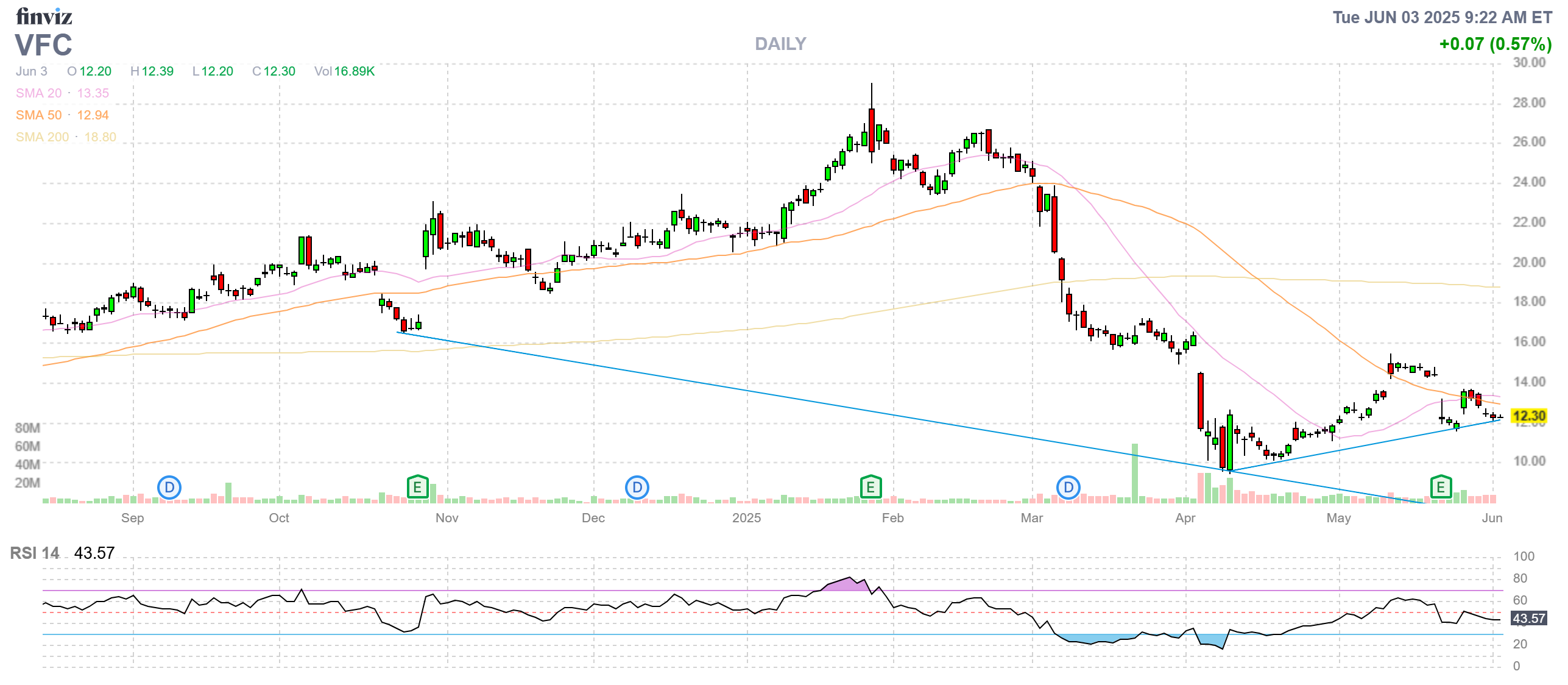Click the finviz logo
The height and width of the screenshot is (685, 1568).
44,16
